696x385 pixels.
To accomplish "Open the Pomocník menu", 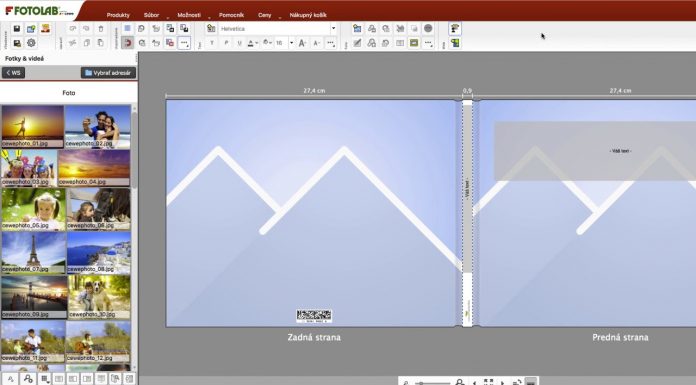I will [231, 15].
